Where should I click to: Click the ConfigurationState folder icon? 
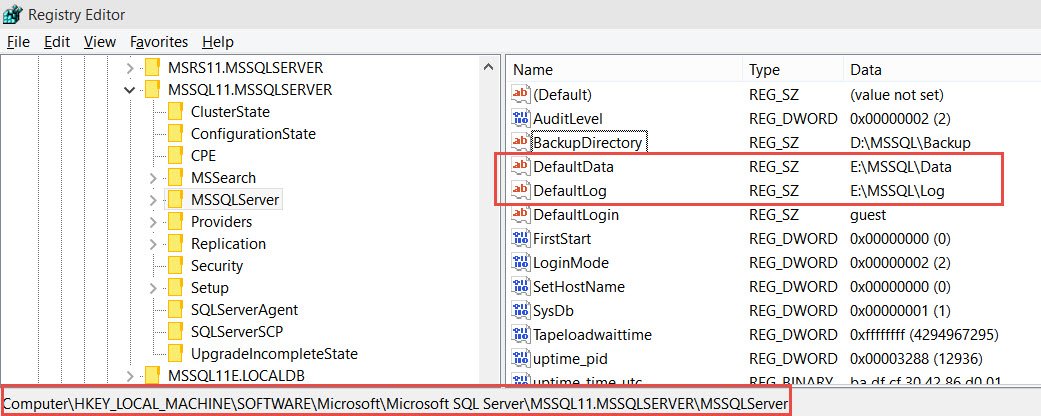coord(175,133)
